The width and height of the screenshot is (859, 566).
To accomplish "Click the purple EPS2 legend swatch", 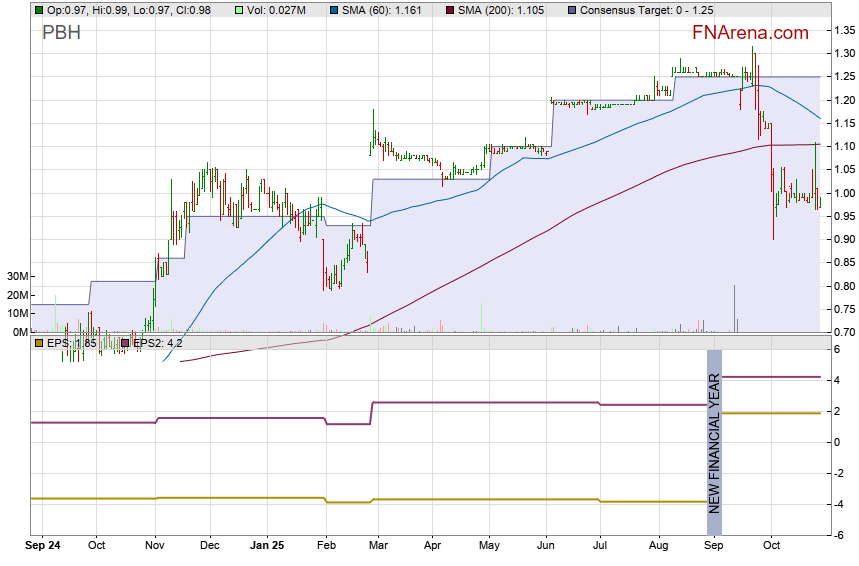I will [x=125, y=343].
